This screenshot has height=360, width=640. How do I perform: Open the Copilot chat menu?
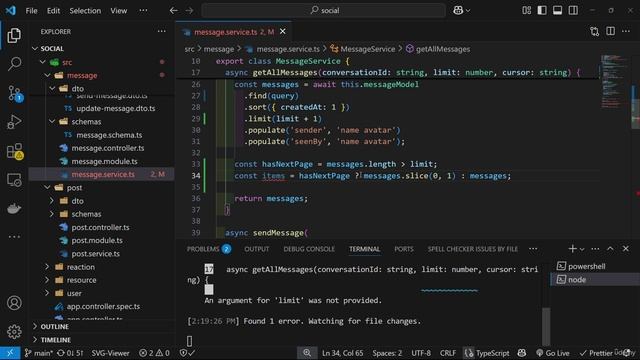coord(462,11)
